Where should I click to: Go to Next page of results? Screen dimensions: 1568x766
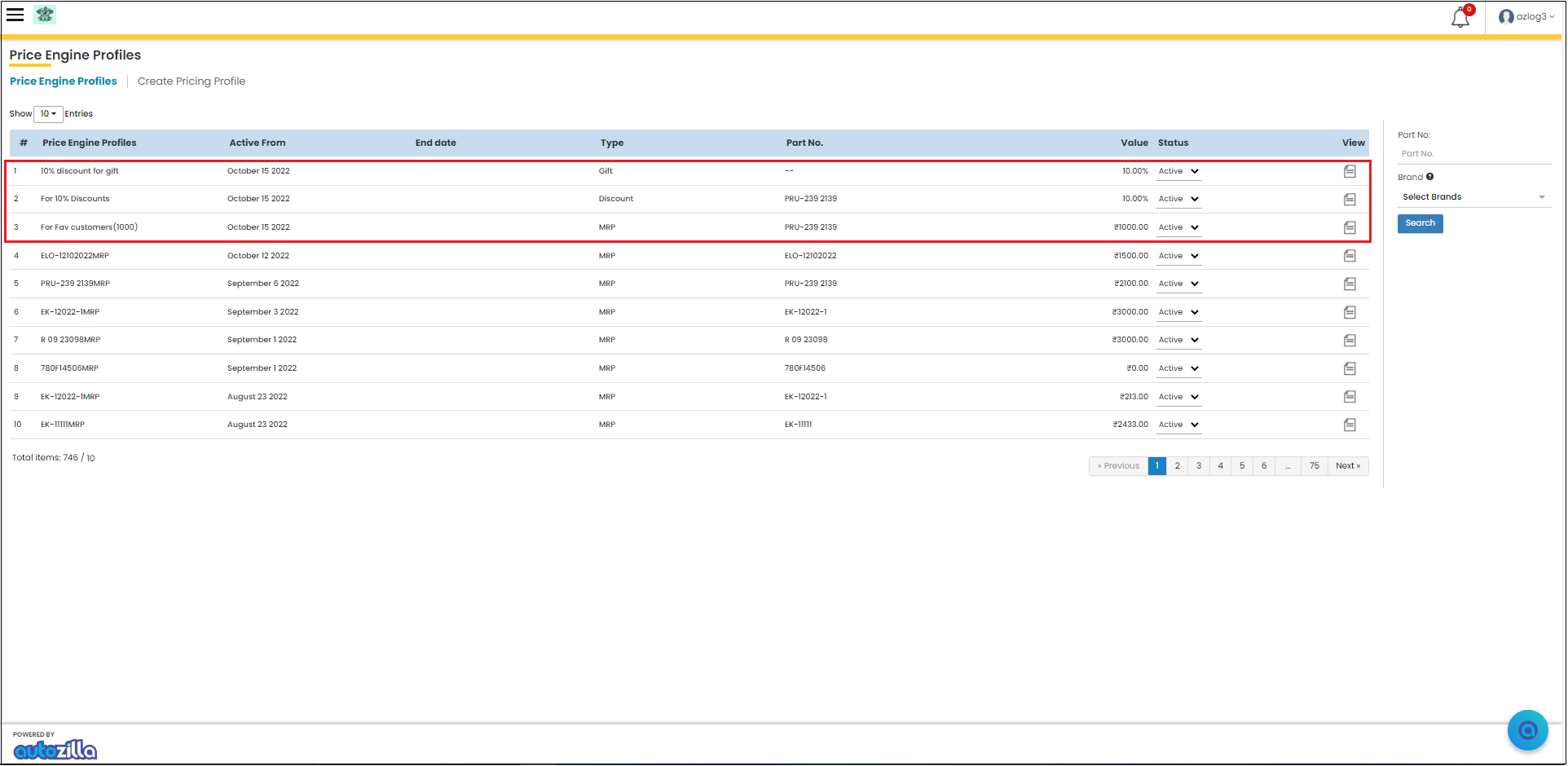(1348, 466)
